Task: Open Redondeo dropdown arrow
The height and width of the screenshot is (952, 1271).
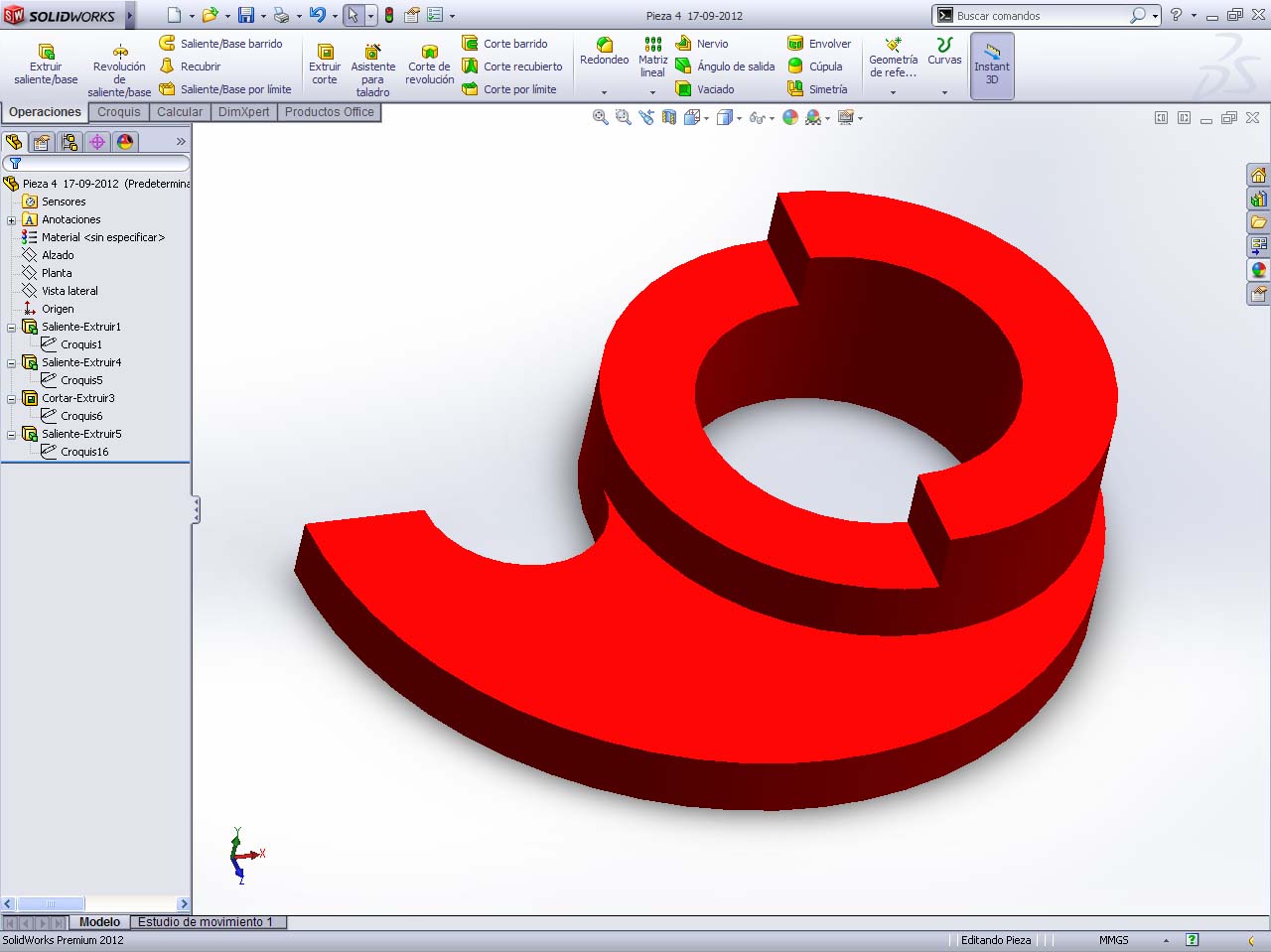Action: [x=604, y=92]
